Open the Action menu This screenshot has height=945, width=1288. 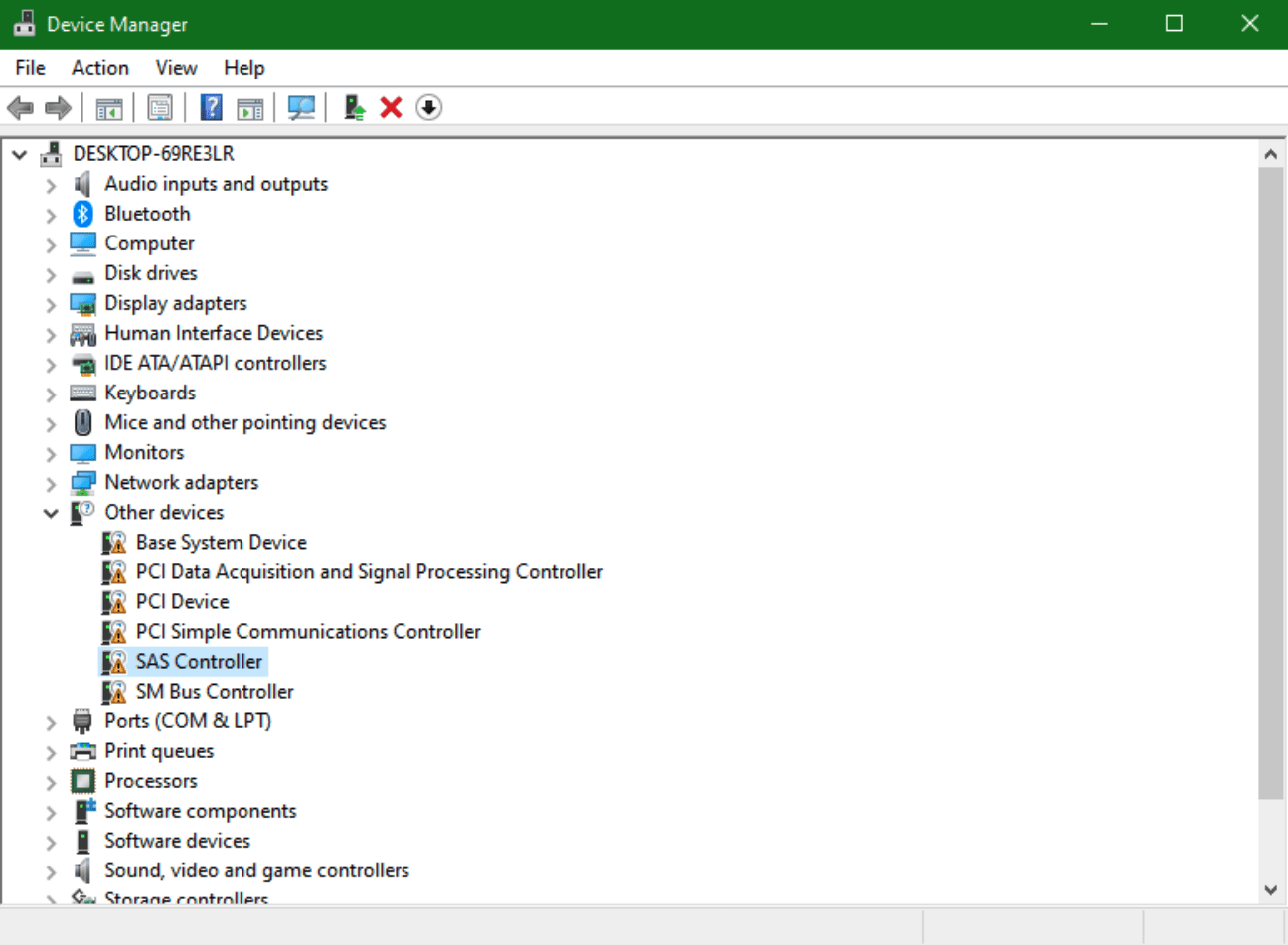coord(99,68)
